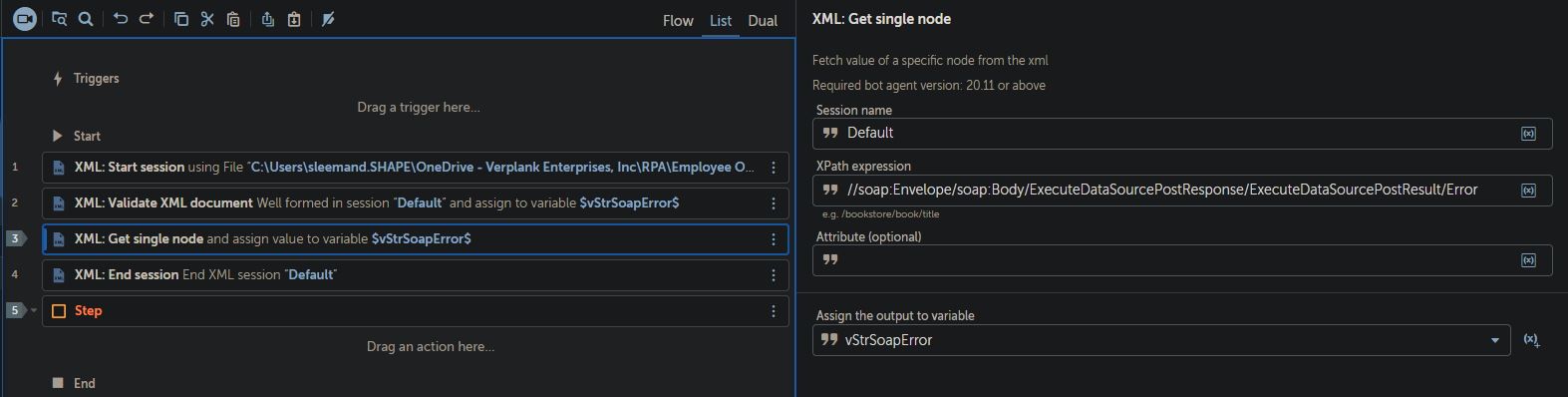Image resolution: width=1568 pixels, height=397 pixels.
Task: Paste action from clipboard
Action: tap(233, 19)
